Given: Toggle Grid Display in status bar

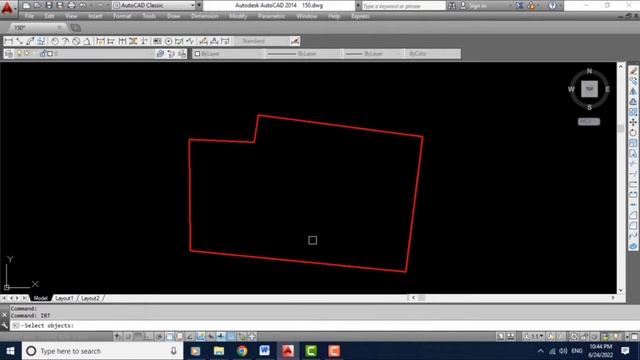Looking at the screenshot, I should (x=138, y=337).
